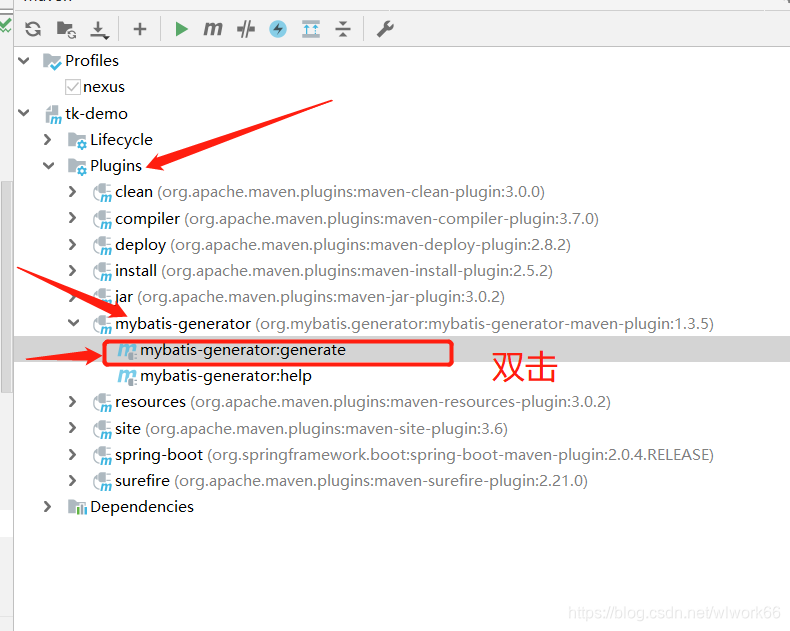Expand the compiler plugin node
The width and height of the screenshot is (790, 631).
(x=73, y=218)
